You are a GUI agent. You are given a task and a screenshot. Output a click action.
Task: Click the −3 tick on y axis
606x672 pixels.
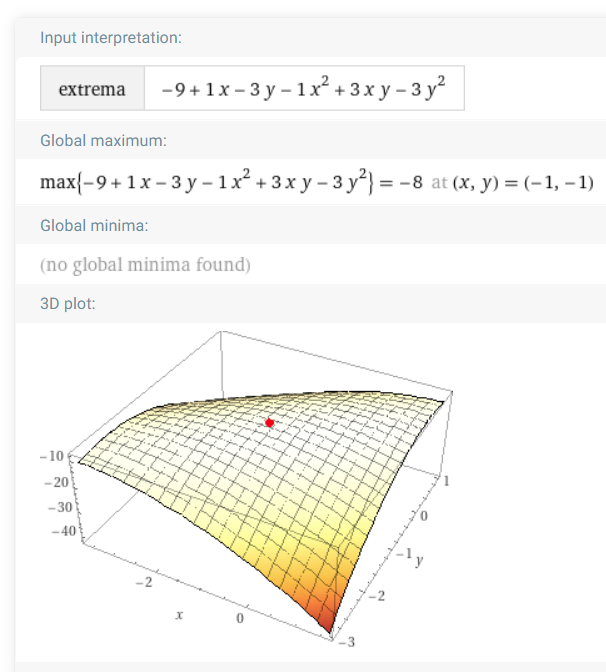[x=347, y=642]
